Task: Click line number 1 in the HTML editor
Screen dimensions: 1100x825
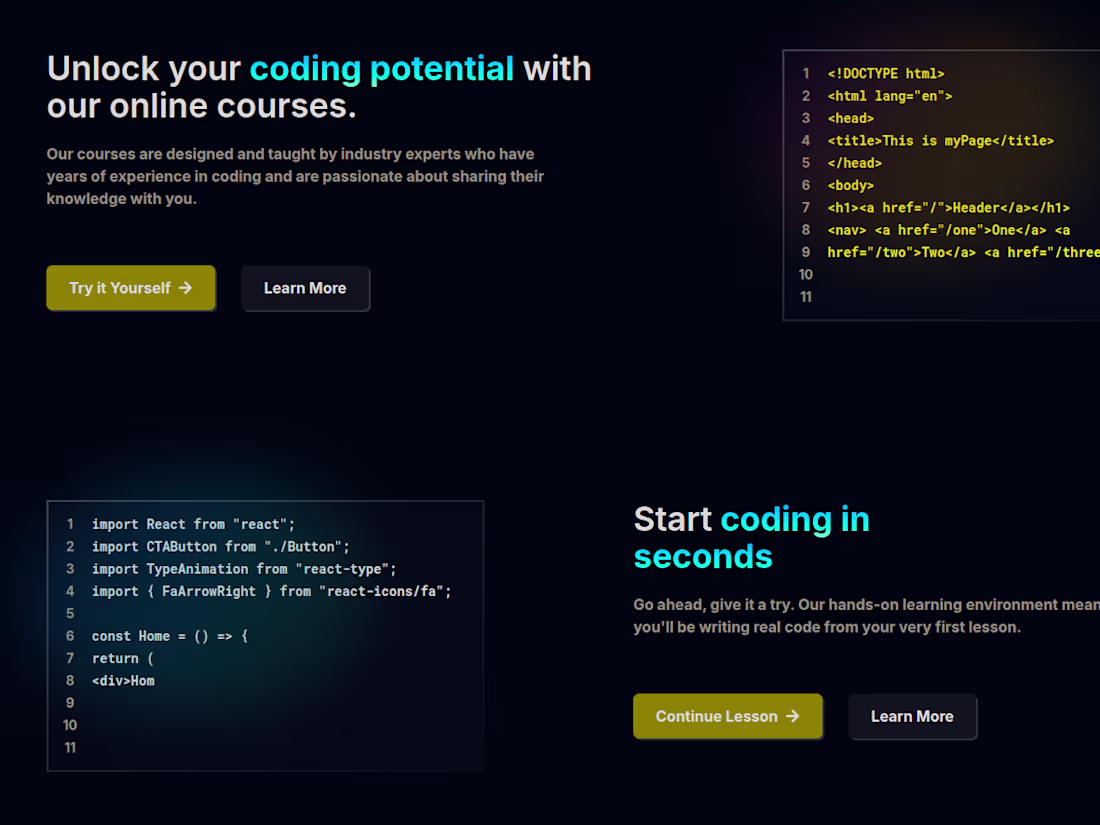Action: click(x=806, y=73)
